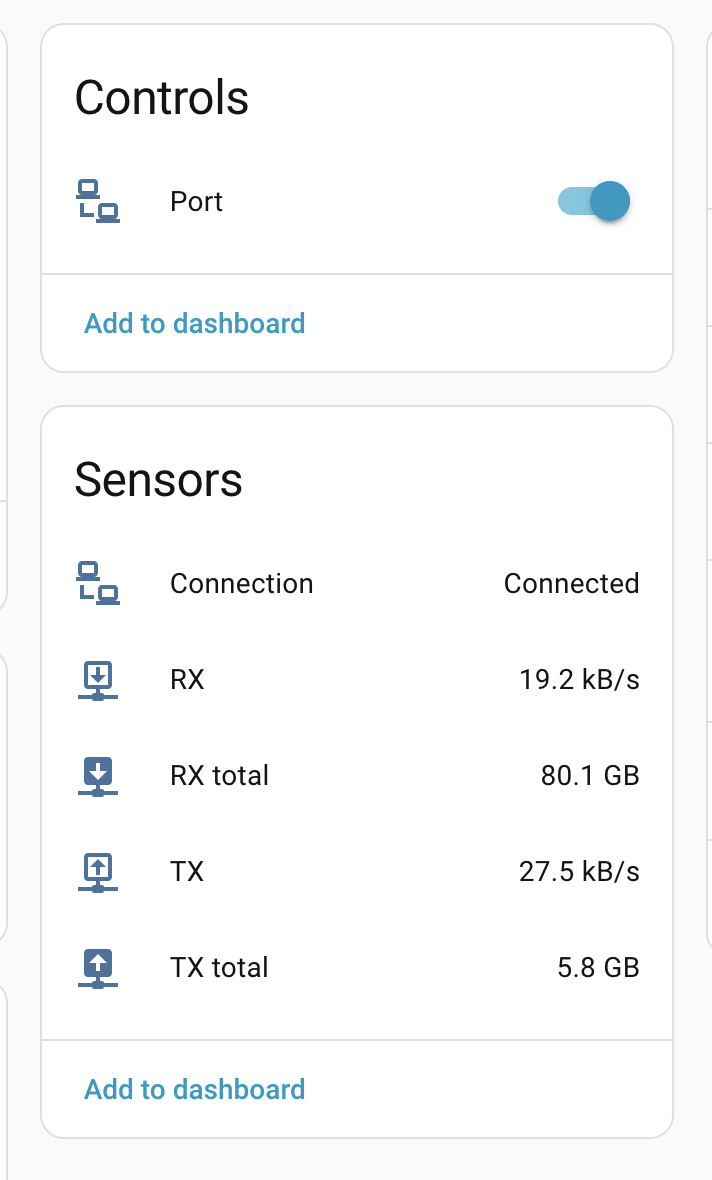Turn off the Port switch
The height and width of the screenshot is (1180, 712).
[x=594, y=201]
